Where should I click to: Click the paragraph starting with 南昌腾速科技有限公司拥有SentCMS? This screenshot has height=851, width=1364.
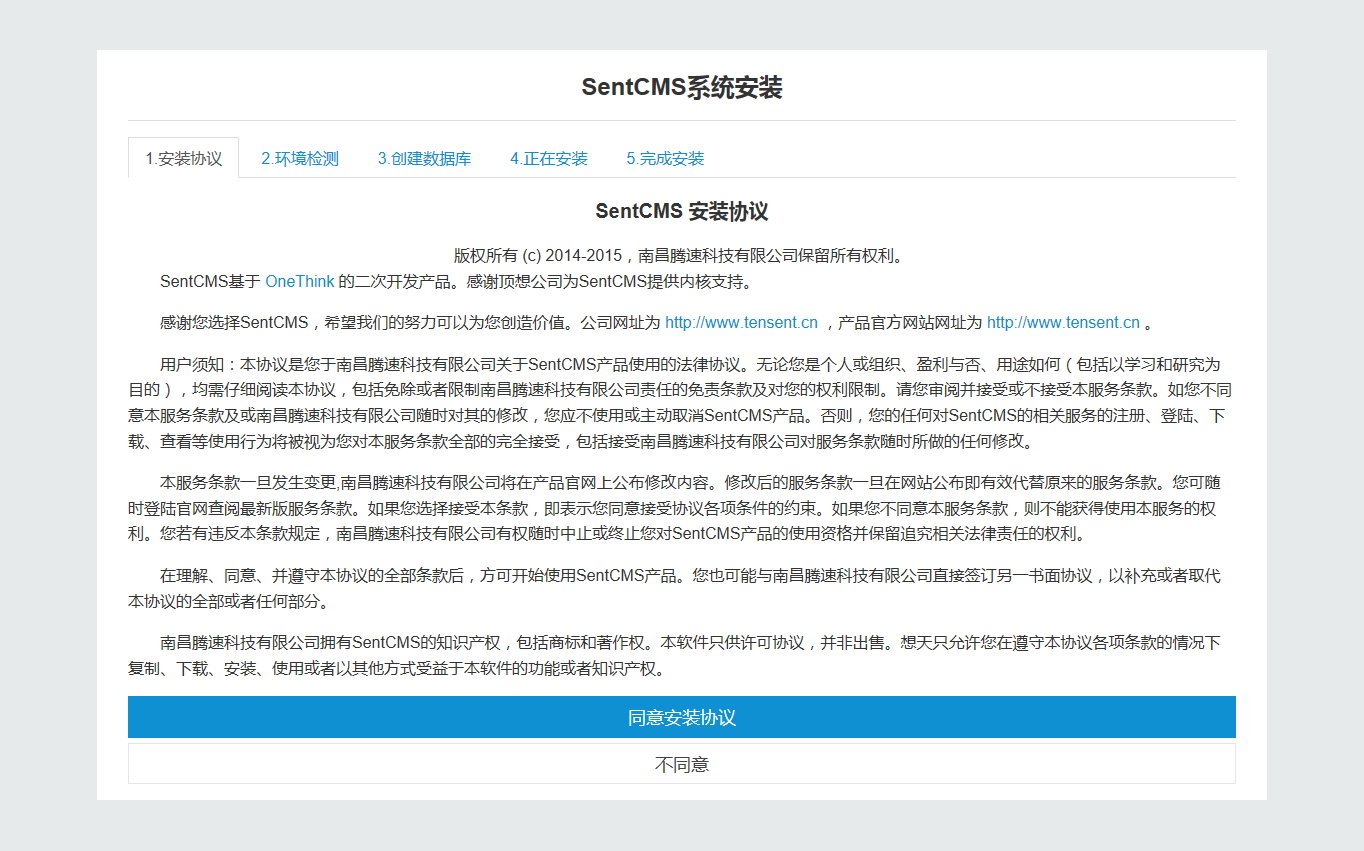pyautogui.click(x=682, y=655)
